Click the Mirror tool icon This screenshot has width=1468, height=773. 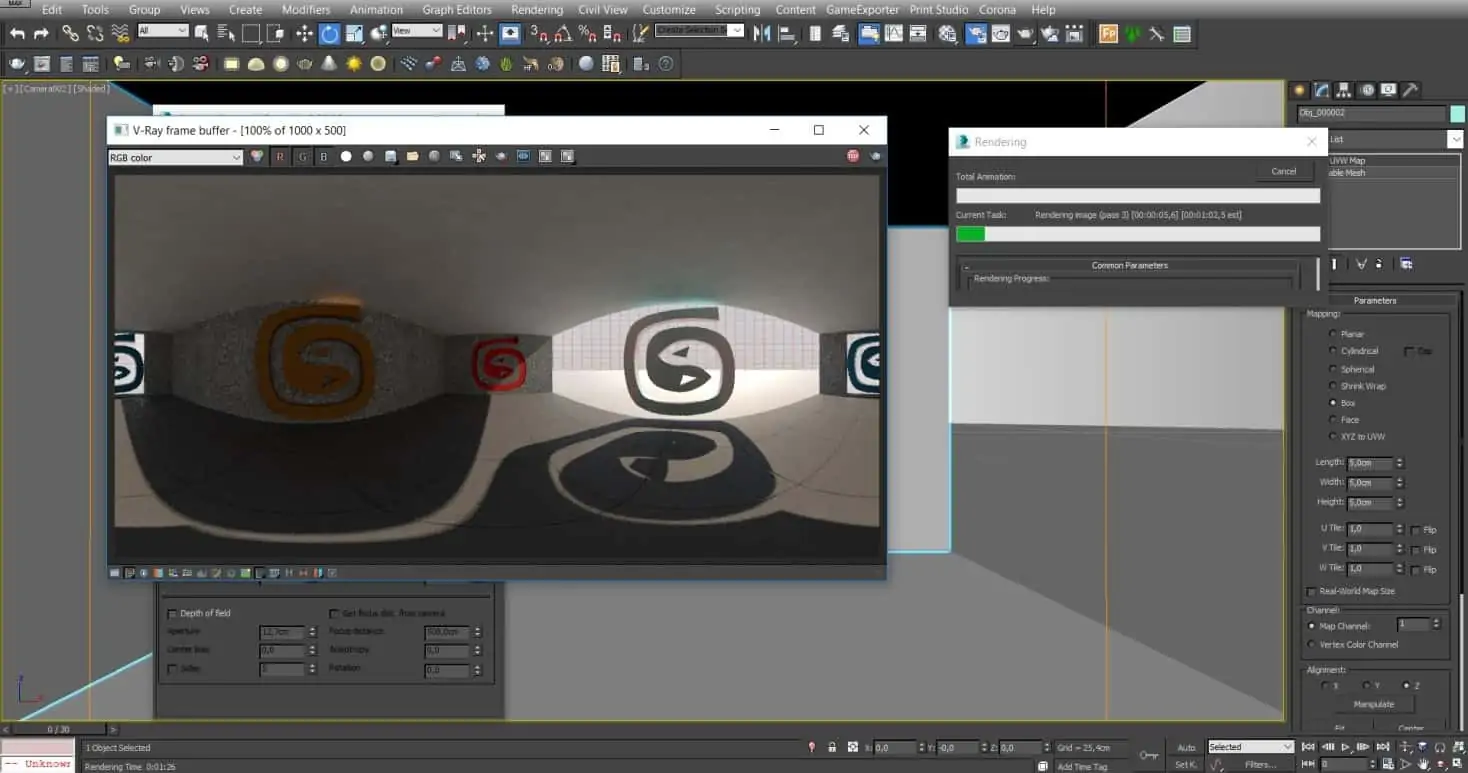(x=763, y=34)
